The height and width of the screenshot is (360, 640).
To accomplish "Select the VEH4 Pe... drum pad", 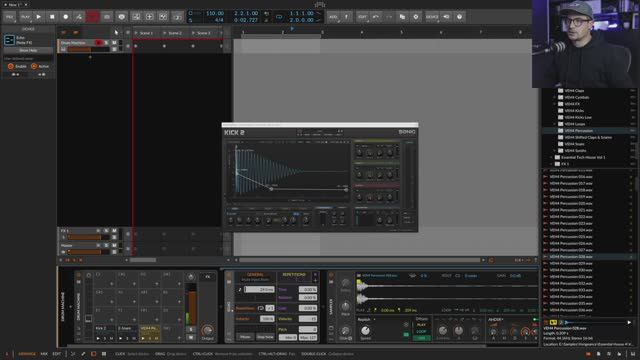I will tap(149, 333).
